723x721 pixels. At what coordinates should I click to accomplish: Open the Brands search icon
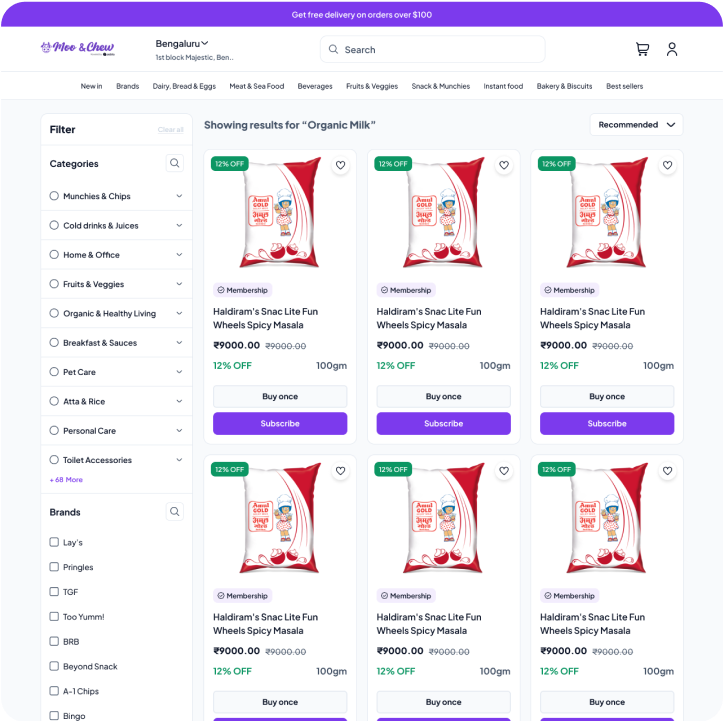pyautogui.click(x=175, y=512)
